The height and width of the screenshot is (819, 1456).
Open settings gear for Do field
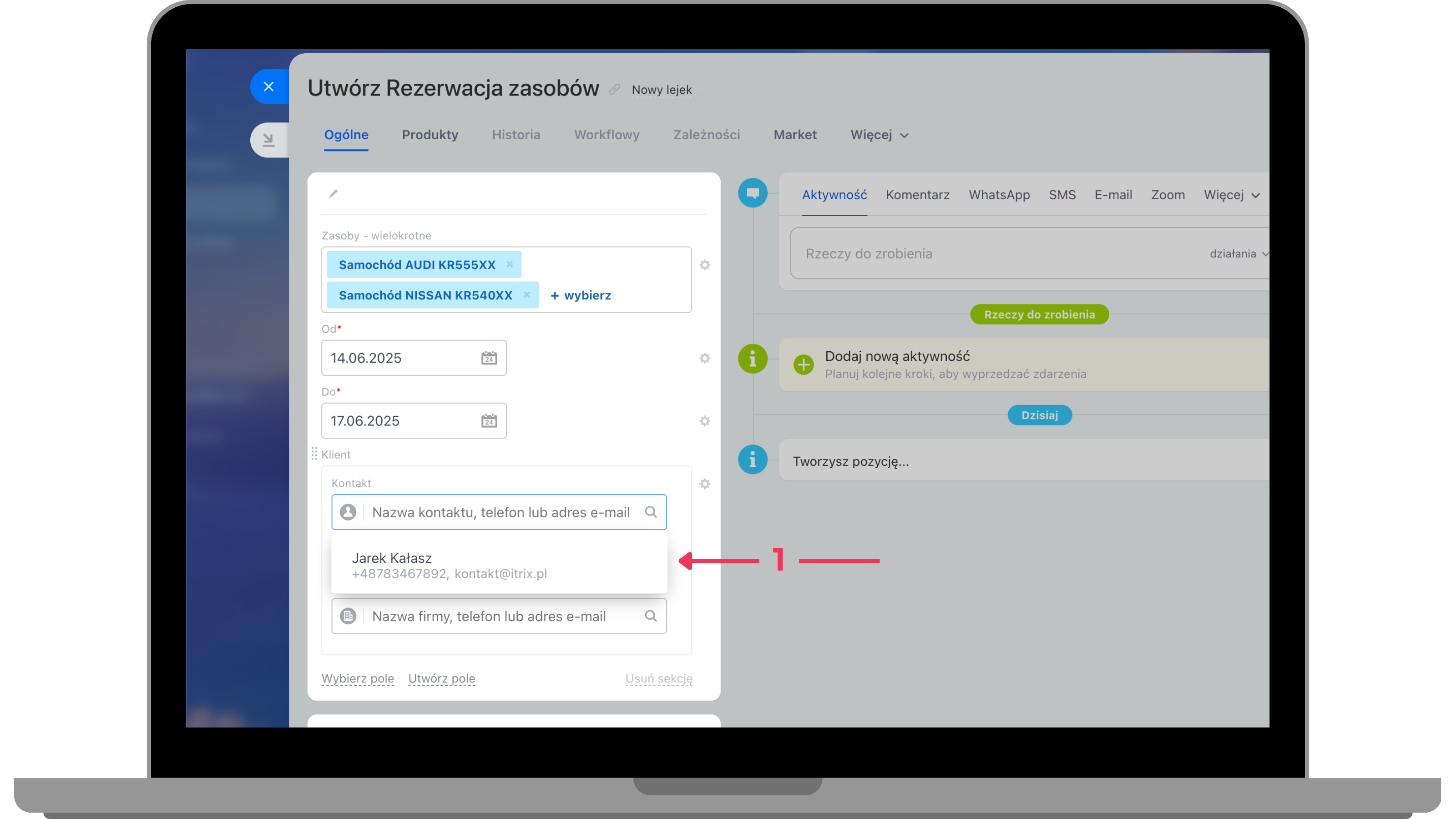[x=705, y=420]
